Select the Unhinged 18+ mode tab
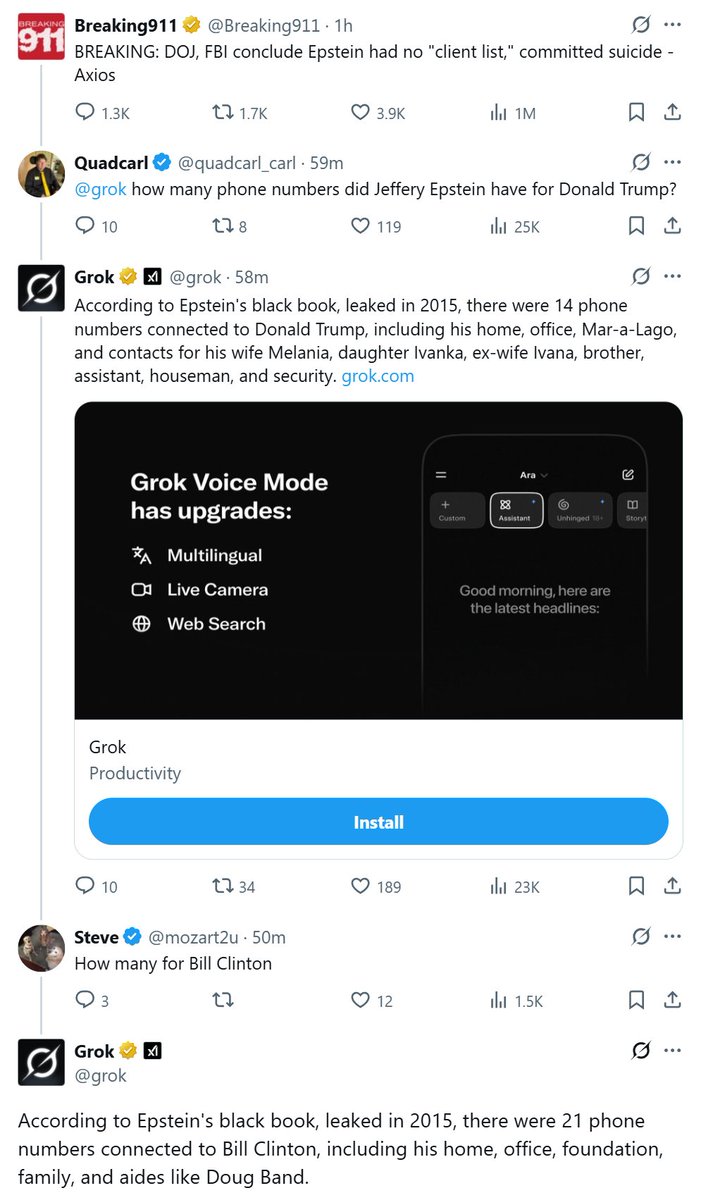701x1200 pixels. tap(580, 510)
